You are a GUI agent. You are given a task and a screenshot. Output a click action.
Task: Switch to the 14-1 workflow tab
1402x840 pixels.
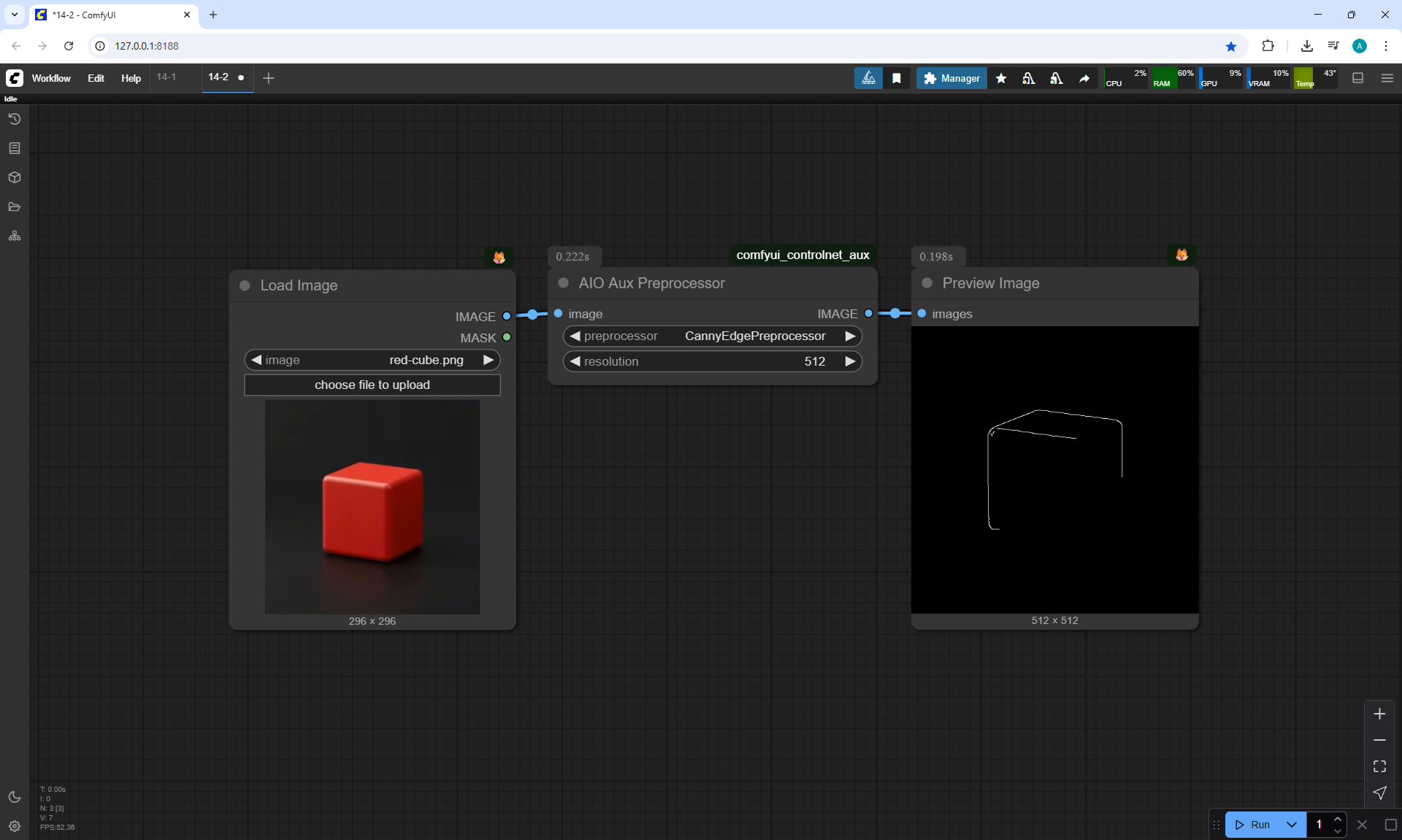[166, 77]
